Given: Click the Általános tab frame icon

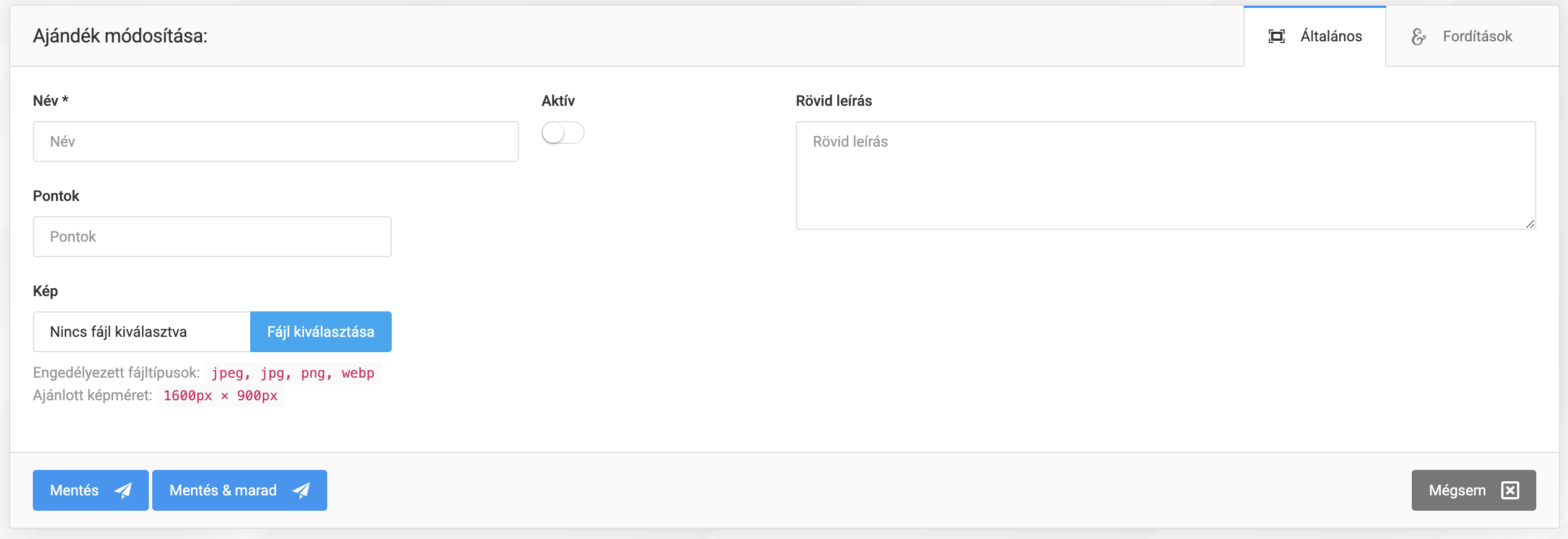Looking at the screenshot, I should tap(1276, 37).
